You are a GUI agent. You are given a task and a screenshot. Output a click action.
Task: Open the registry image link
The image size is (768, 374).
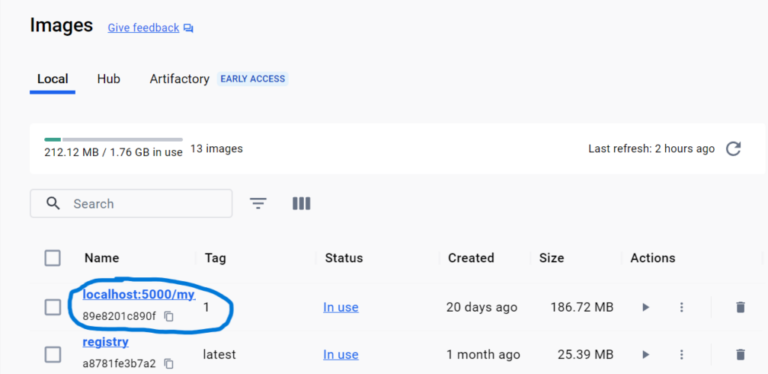click(106, 342)
